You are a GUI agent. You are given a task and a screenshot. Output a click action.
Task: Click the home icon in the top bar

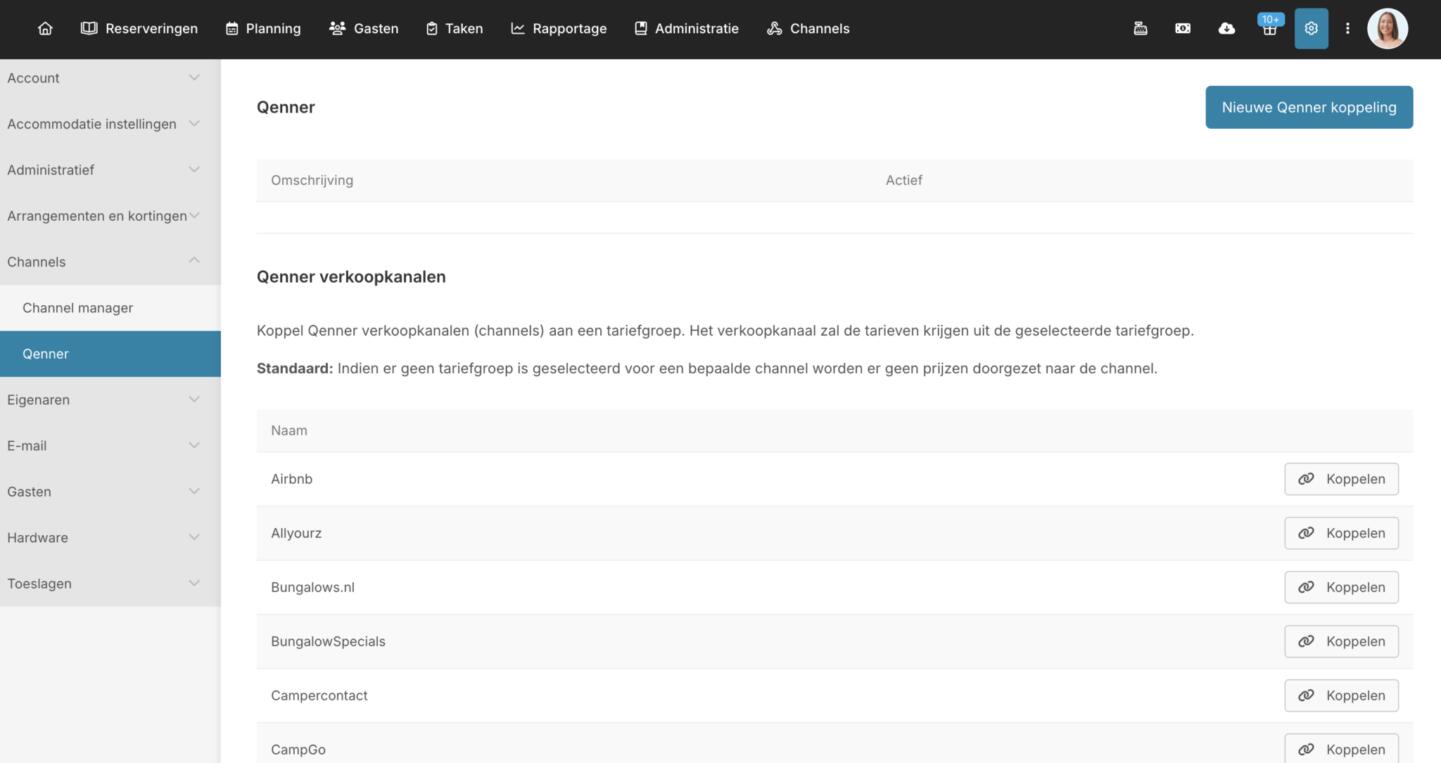coord(45,29)
